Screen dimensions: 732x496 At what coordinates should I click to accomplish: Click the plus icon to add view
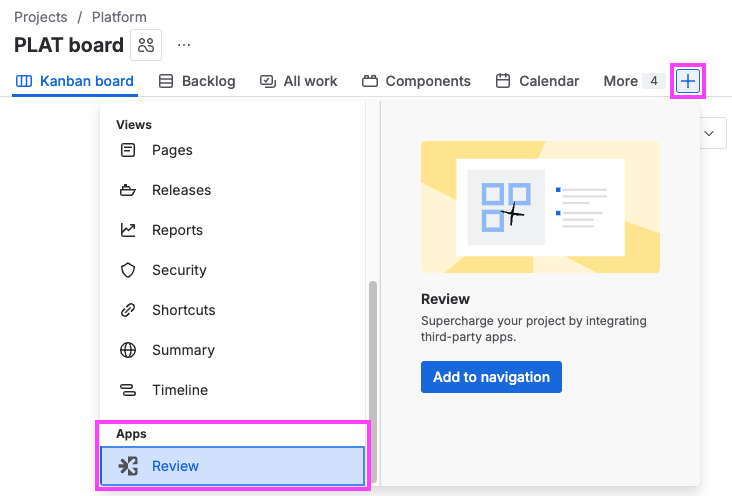[x=688, y=81]
